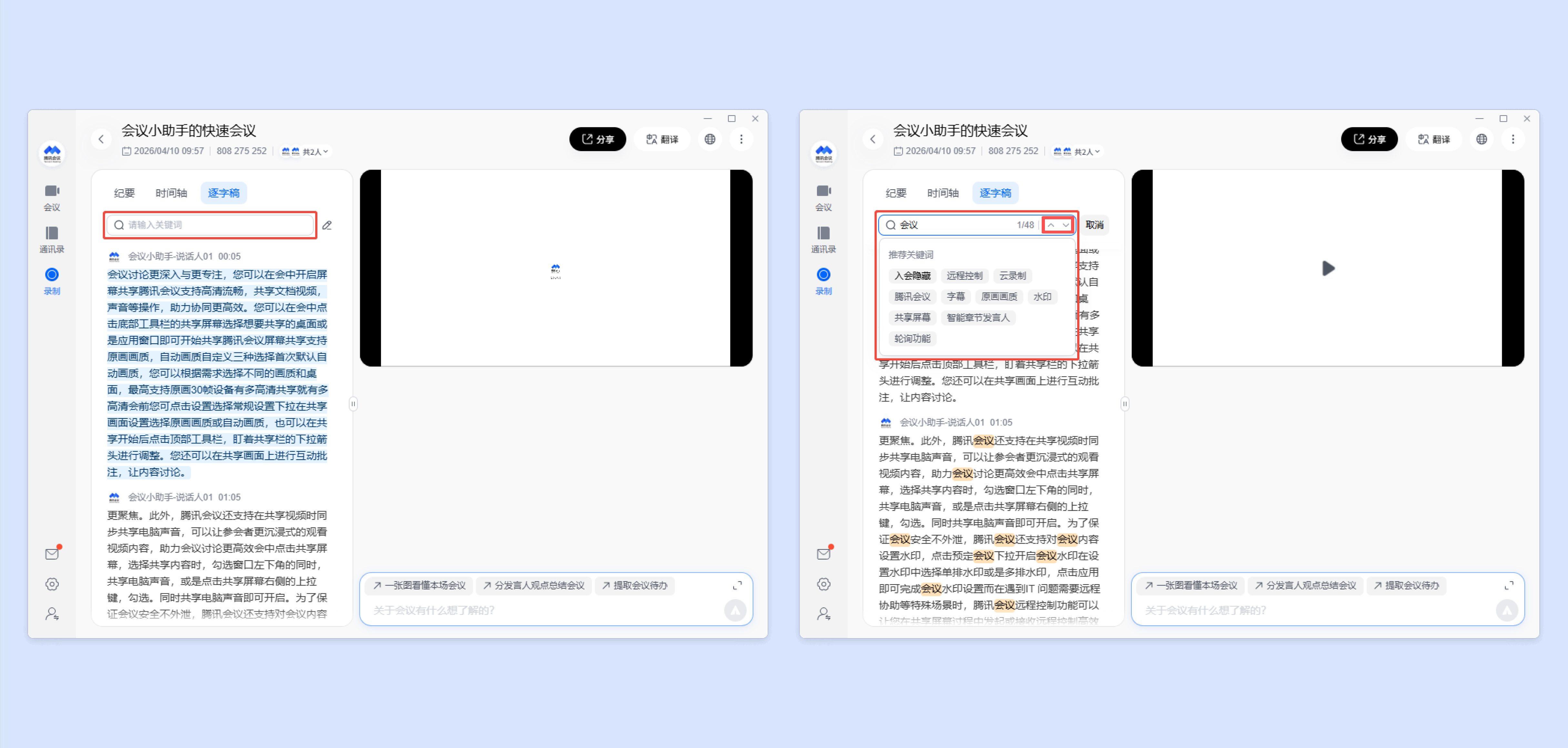Select 逐字稿 tab in left window
The width and height of the screenshot is (1568, 748).
click(x=224, y=193)
